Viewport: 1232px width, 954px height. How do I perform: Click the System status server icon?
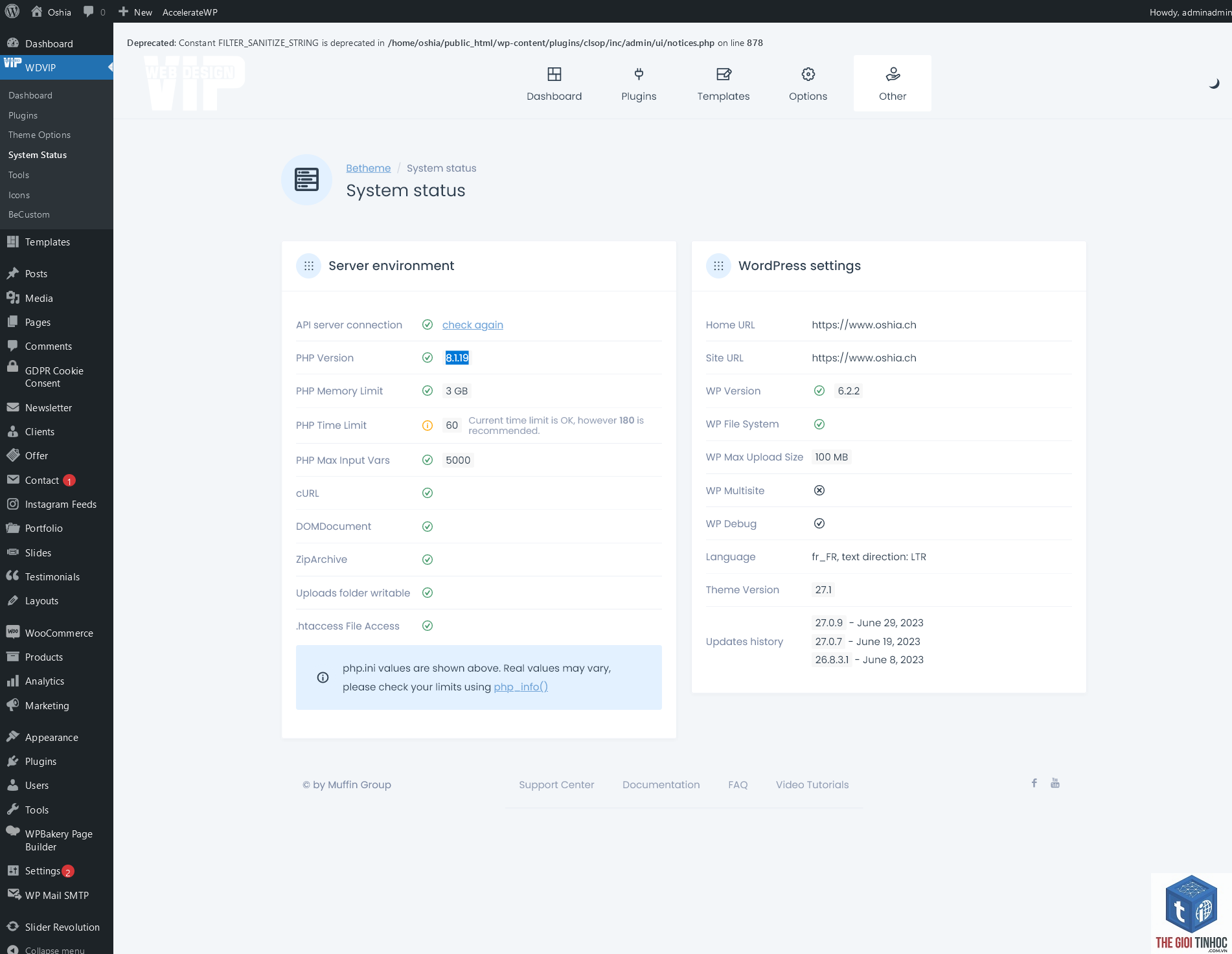tap(306, 179)
